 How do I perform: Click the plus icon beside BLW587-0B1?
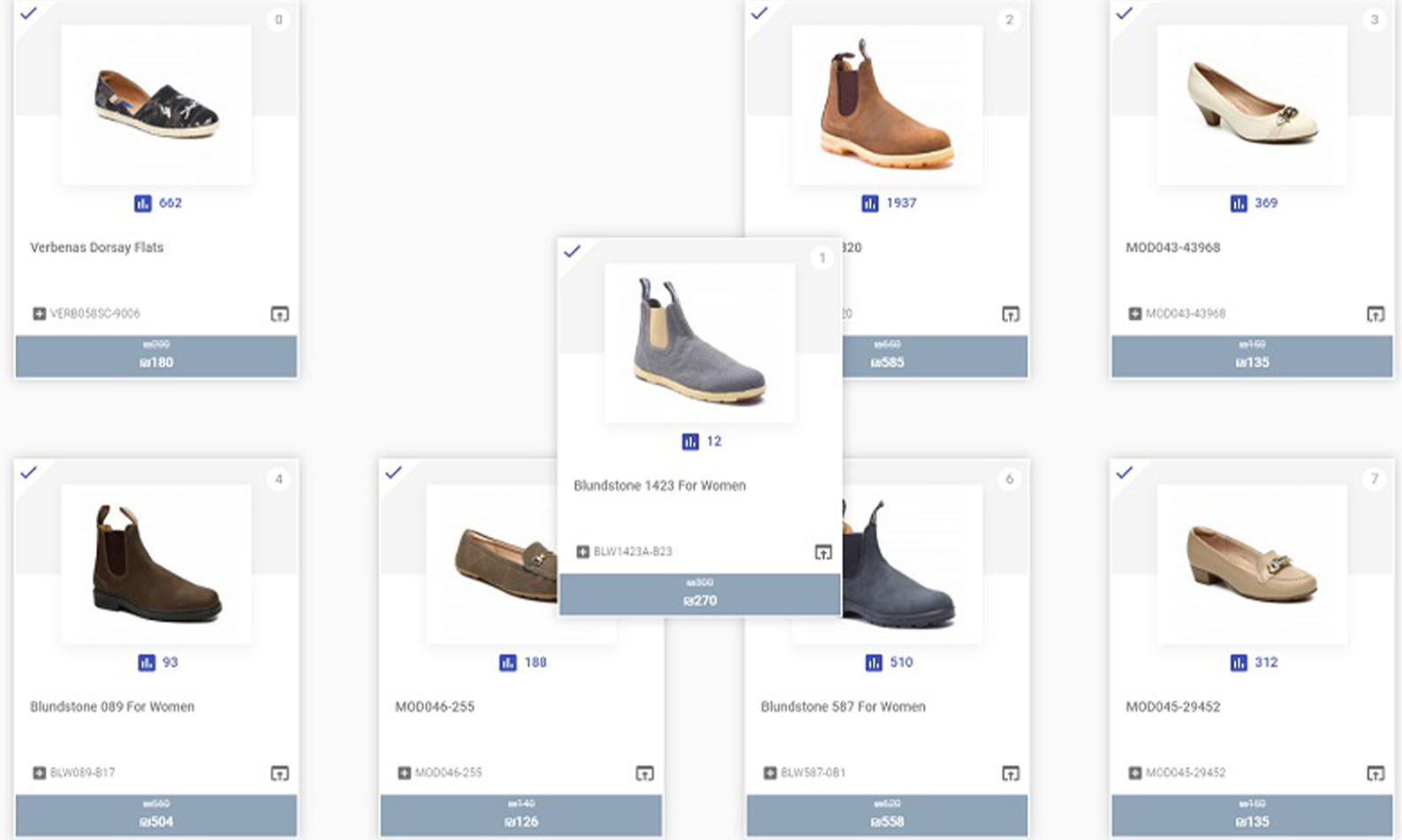point(769,773)
